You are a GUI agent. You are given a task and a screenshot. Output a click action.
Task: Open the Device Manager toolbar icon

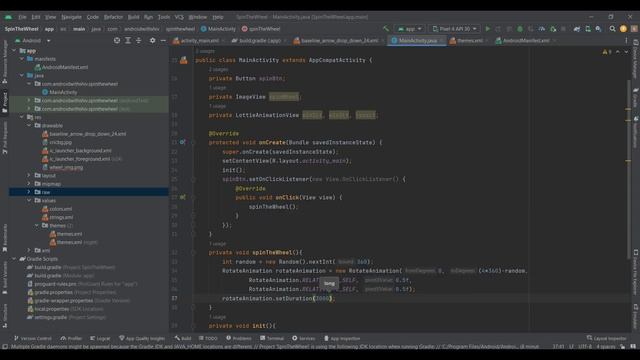click(x=588, y=29)
